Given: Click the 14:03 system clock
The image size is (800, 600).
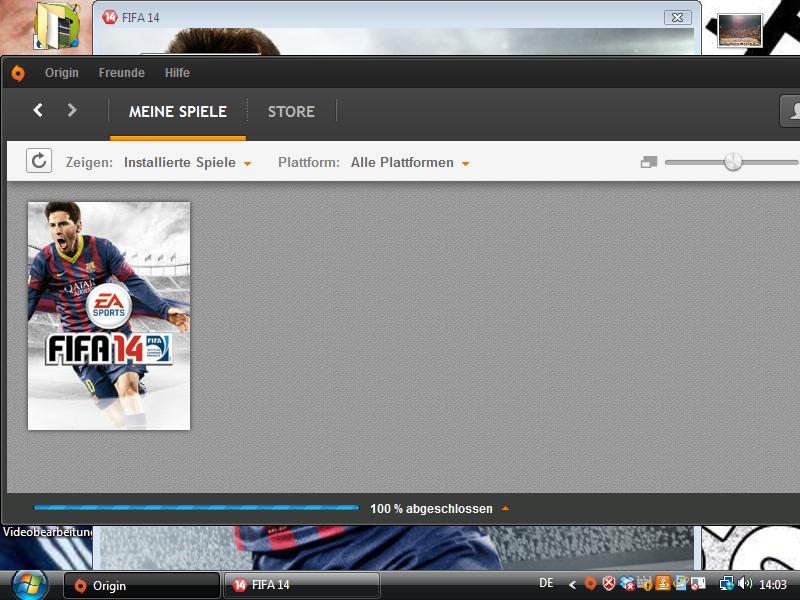Looking at the screenshot, I should click(773, 584).
